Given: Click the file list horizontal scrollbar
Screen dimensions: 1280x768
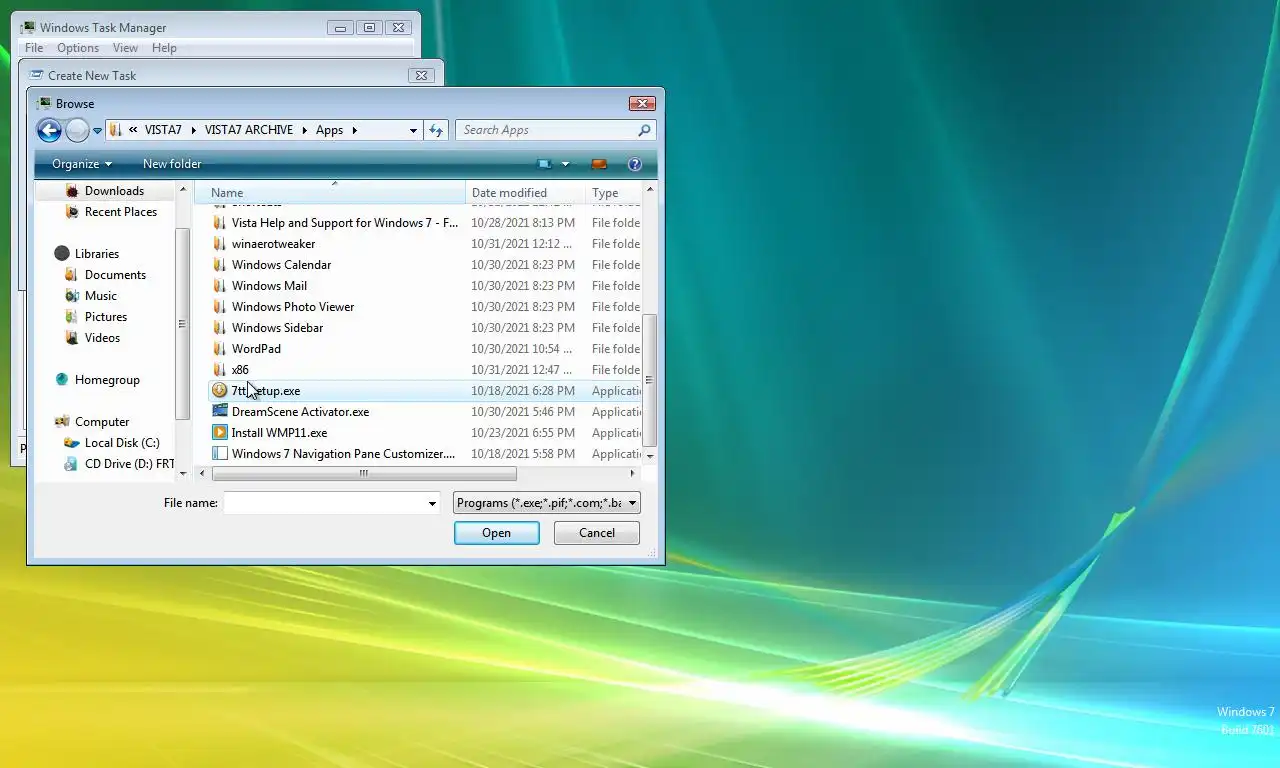Looking at the screenshot, I should click(364, 474).
